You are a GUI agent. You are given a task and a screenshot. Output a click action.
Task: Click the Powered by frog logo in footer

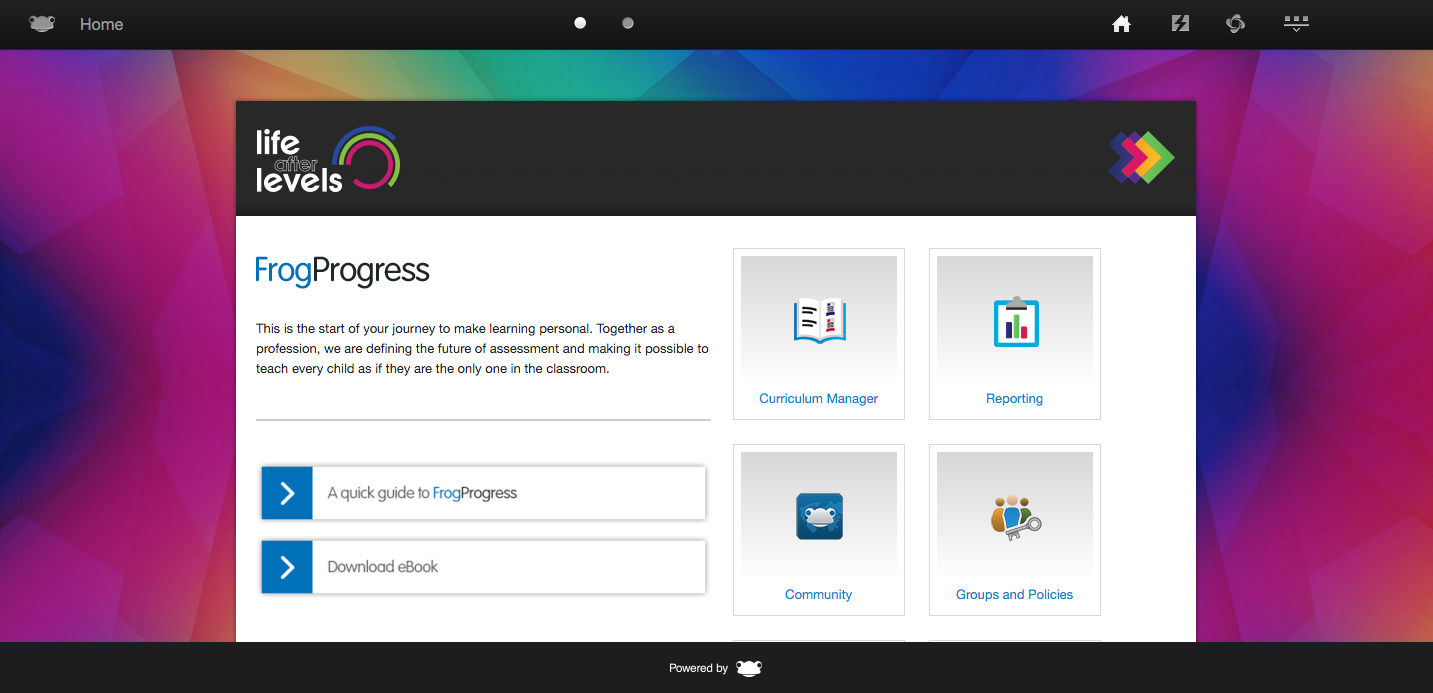749,668
